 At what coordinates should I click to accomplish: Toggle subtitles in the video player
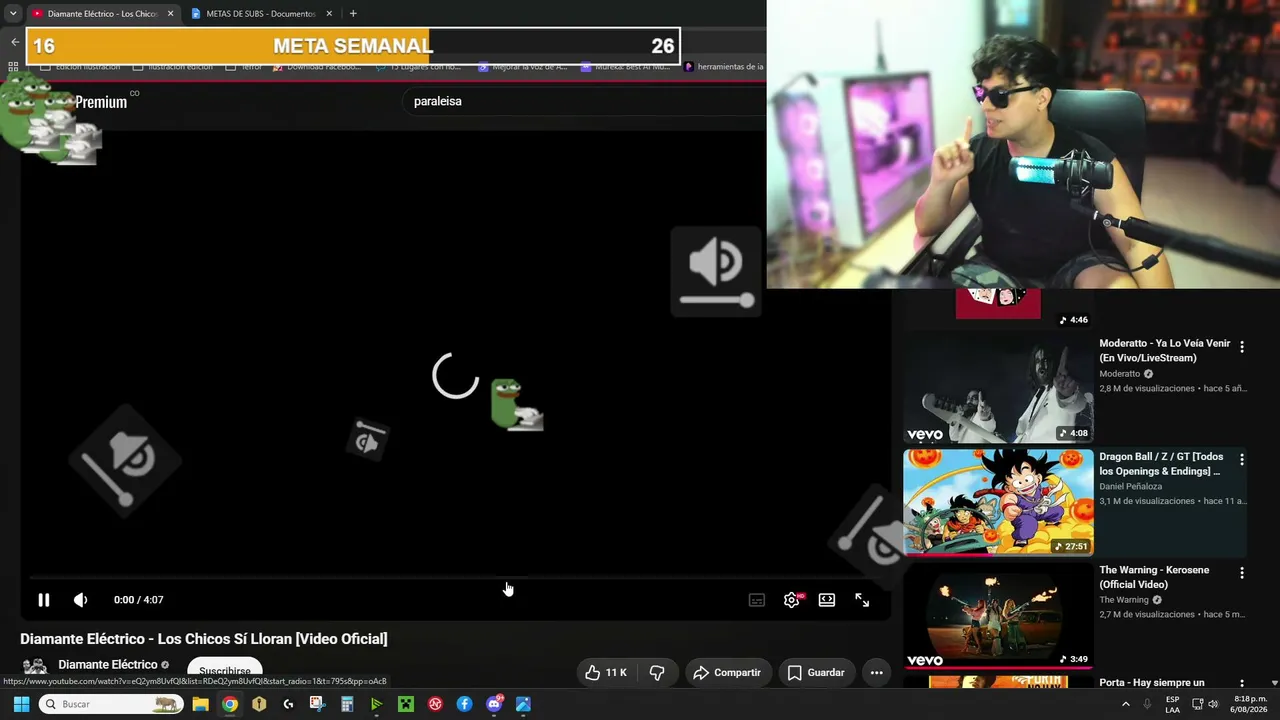757,600
